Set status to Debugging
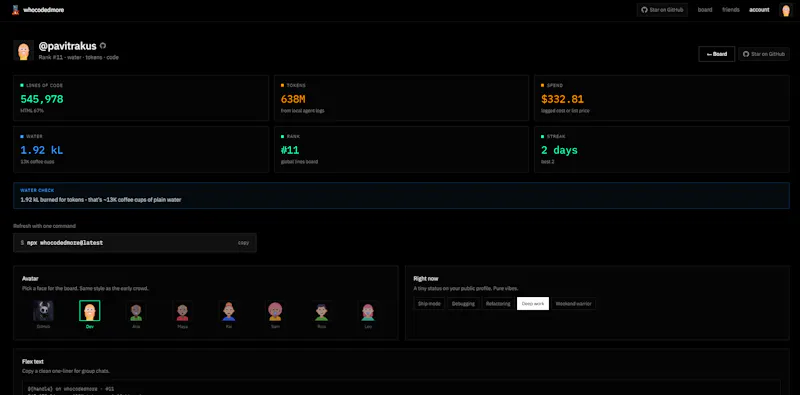Viewport: 800px width, 395px height. pos(464,304)
